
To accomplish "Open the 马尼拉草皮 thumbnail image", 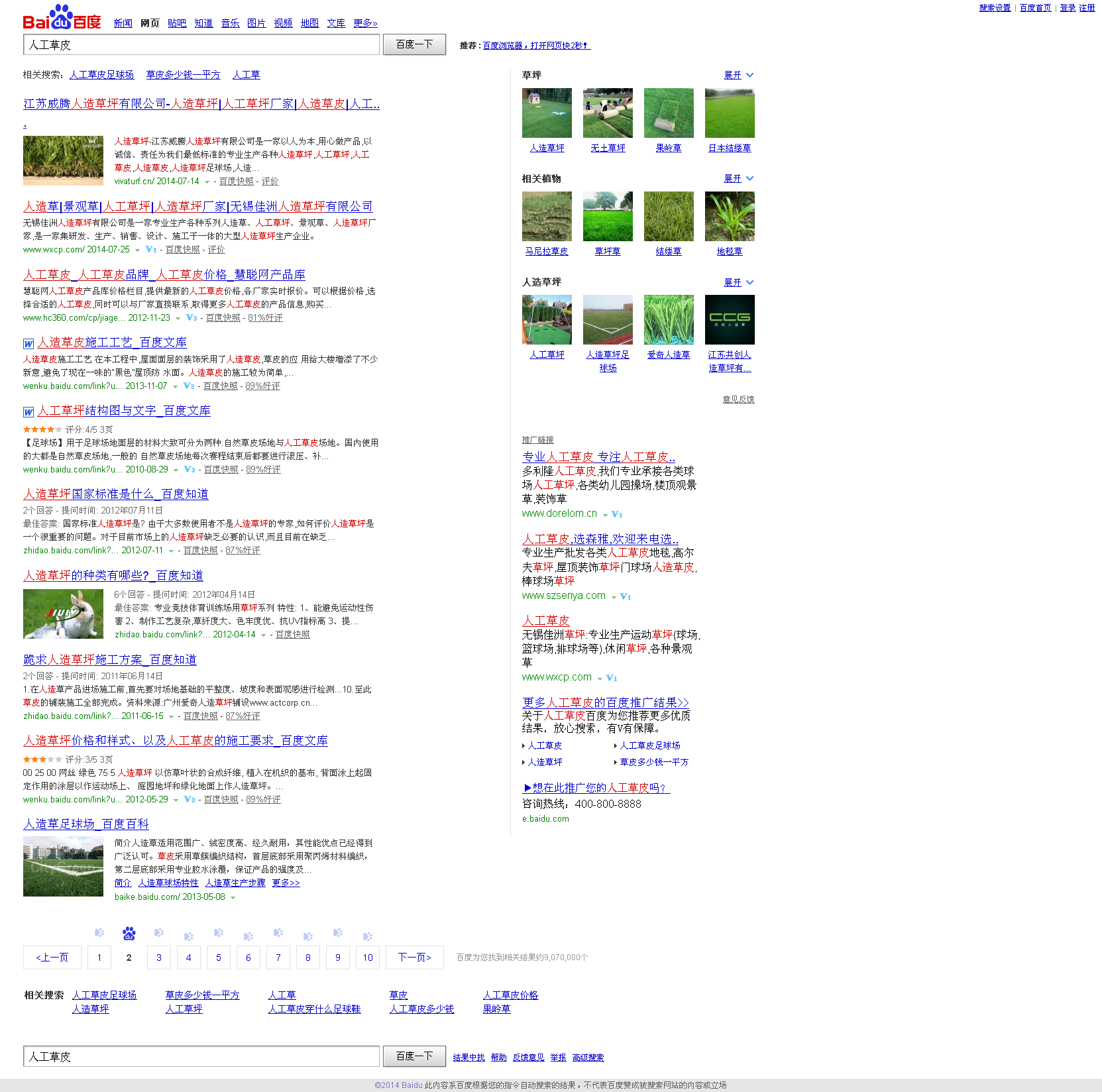I will [x=547, y=216].
